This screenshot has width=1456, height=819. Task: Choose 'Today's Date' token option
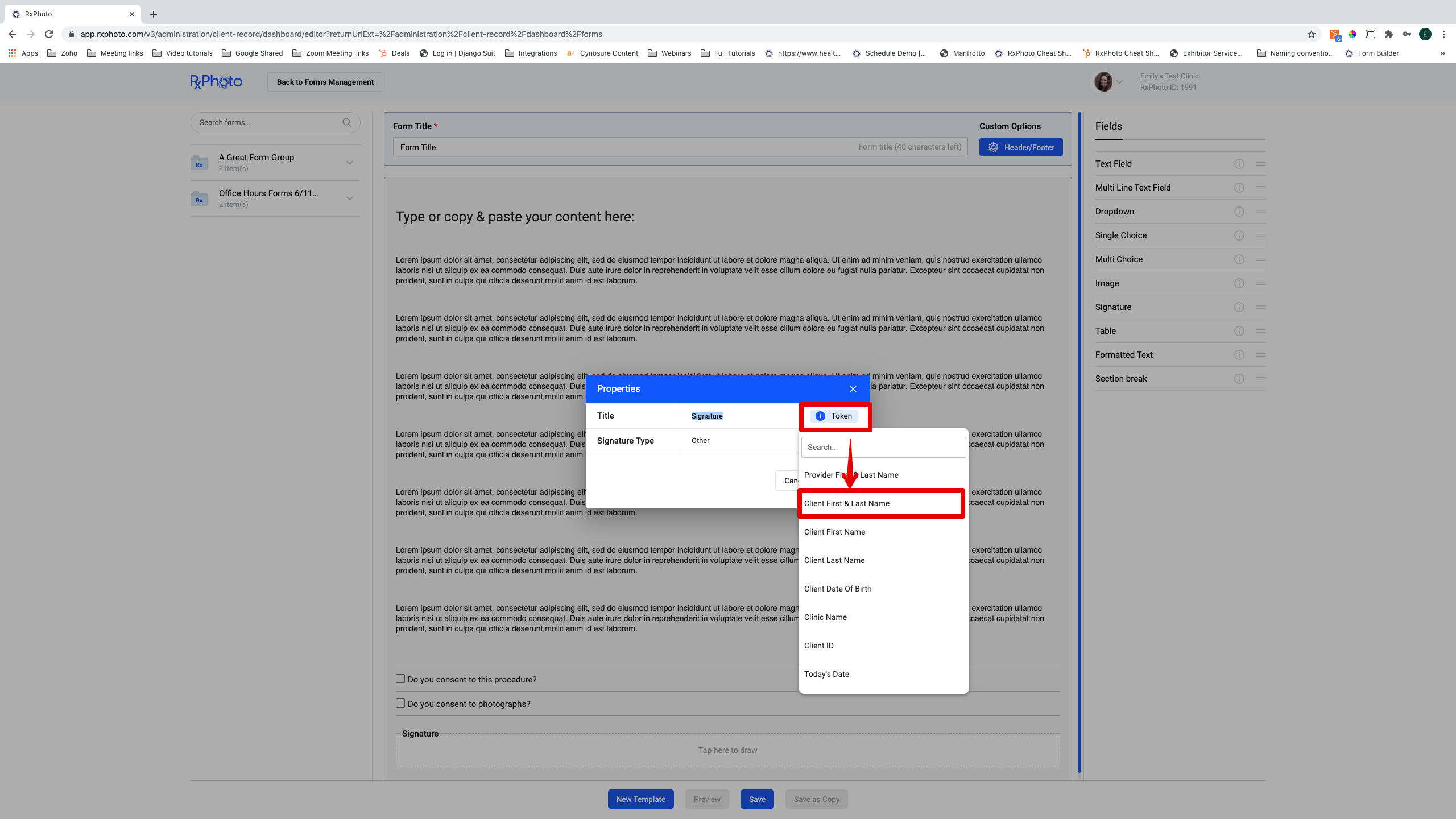(x=826, y=674)
